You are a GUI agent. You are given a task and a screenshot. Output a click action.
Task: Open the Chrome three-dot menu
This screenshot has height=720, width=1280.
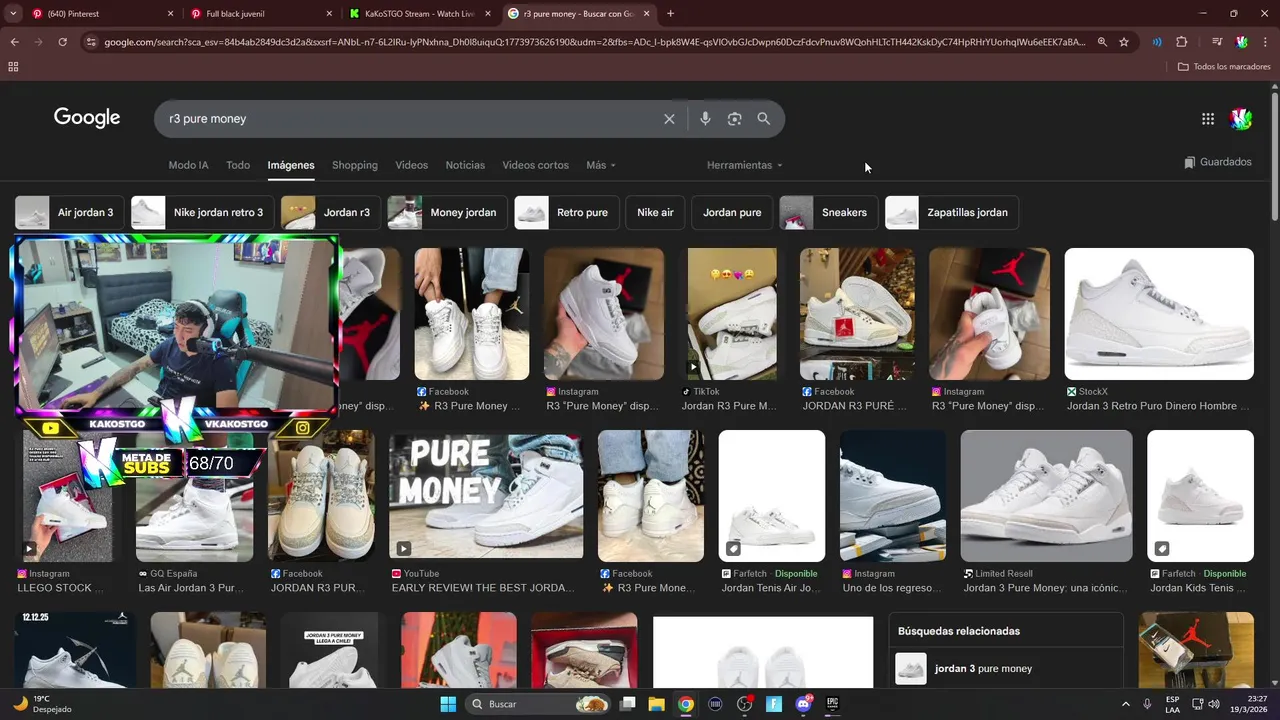[1265, 42]
